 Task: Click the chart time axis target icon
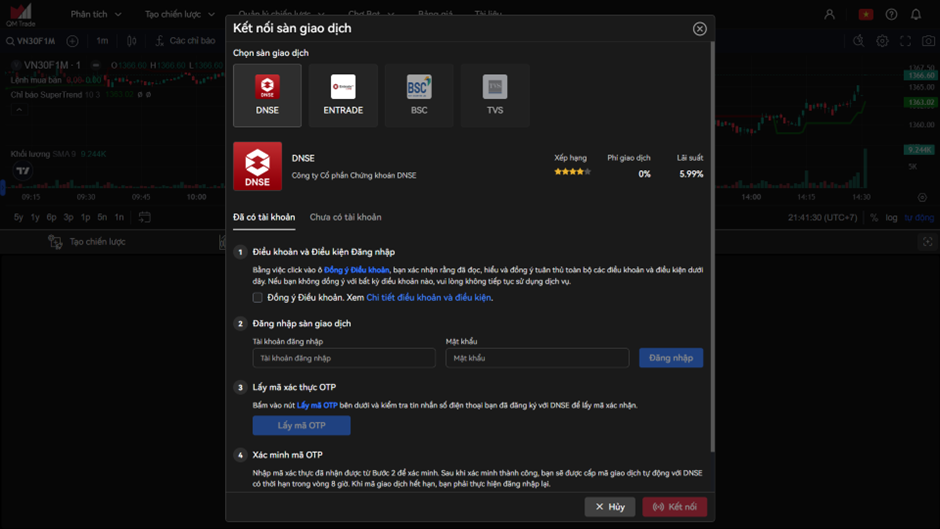[x=922, y=197]
